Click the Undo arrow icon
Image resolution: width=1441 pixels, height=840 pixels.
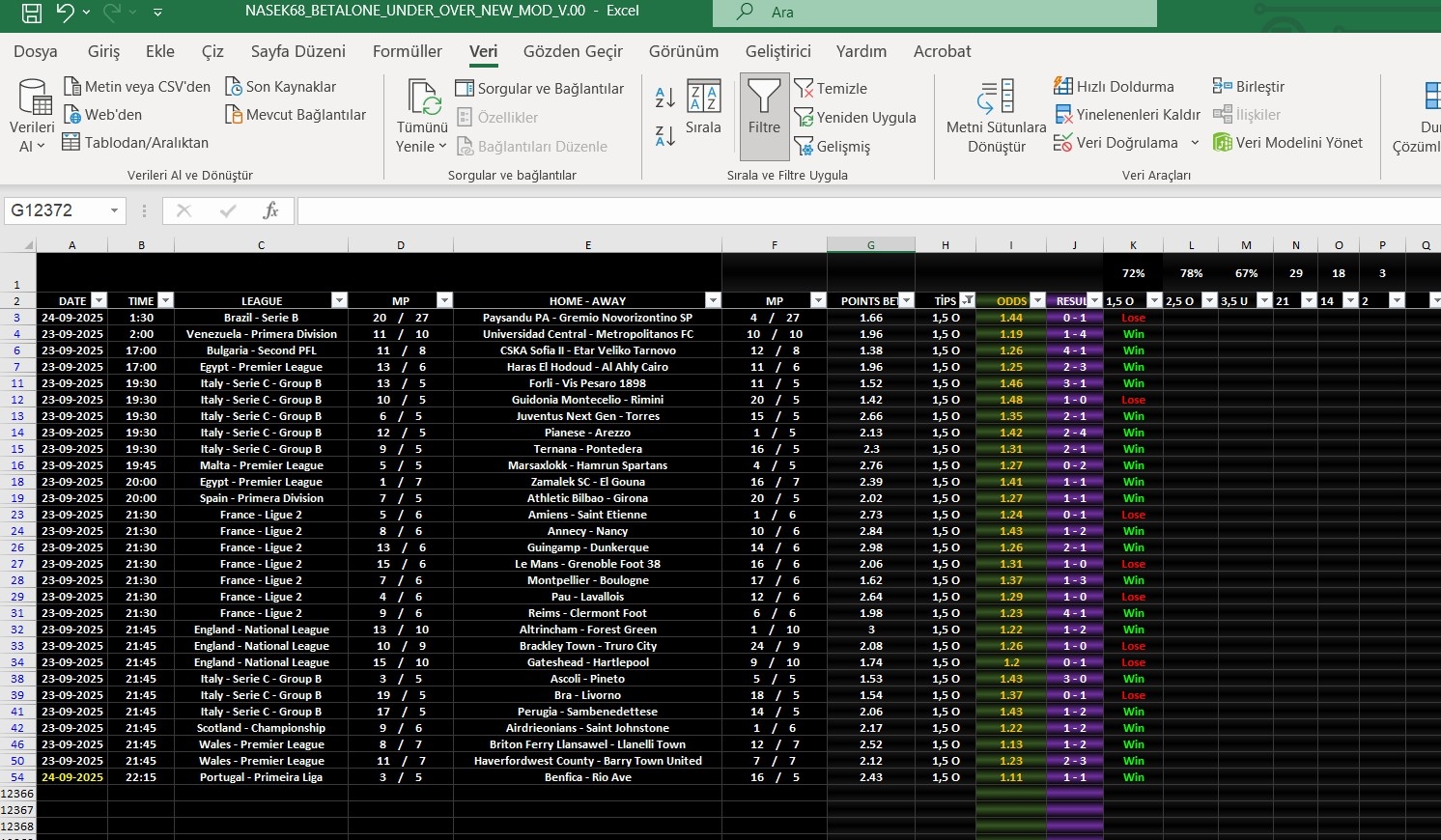click(x=65, y=13)
